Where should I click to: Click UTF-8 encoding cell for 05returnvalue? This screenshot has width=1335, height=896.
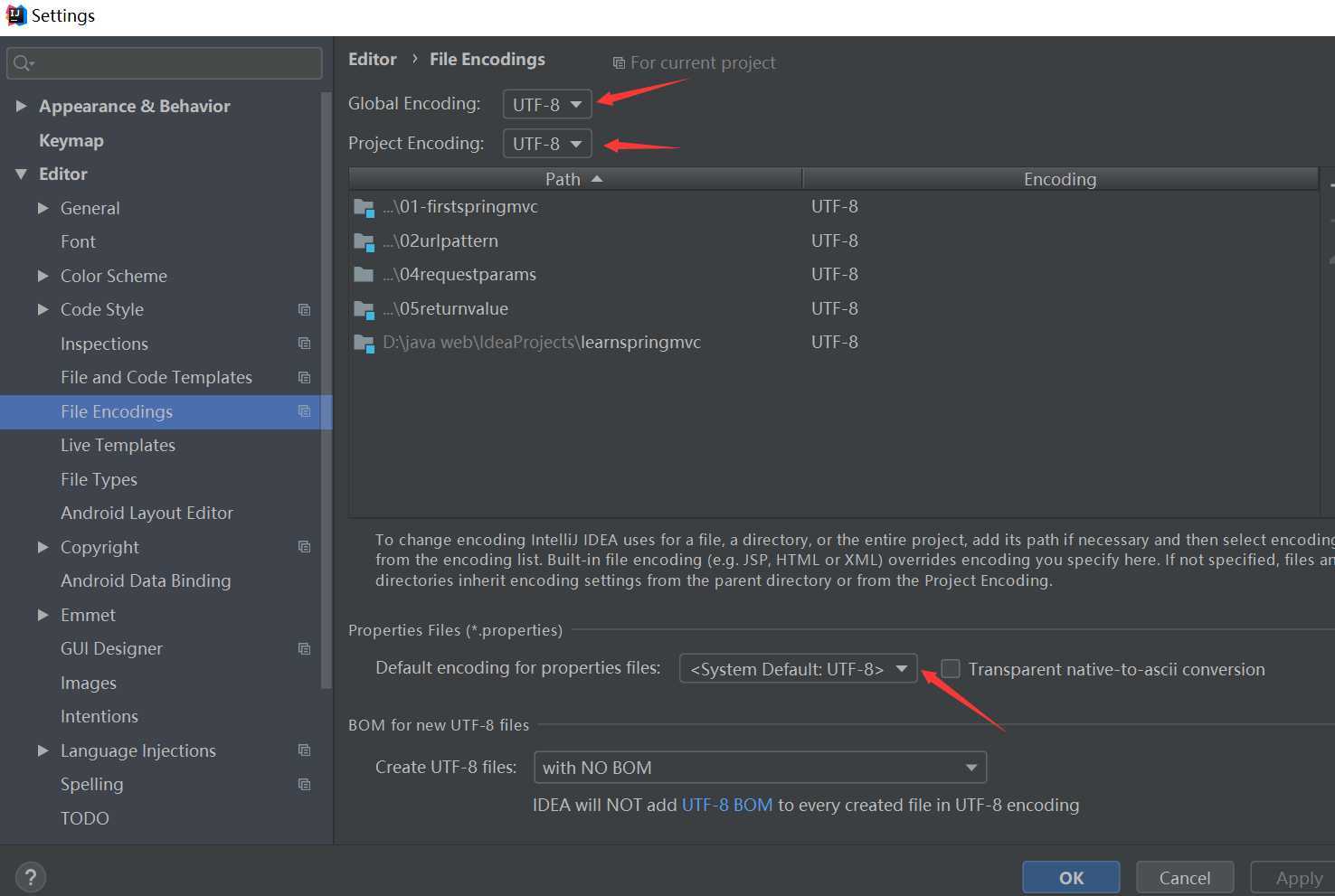835,308
